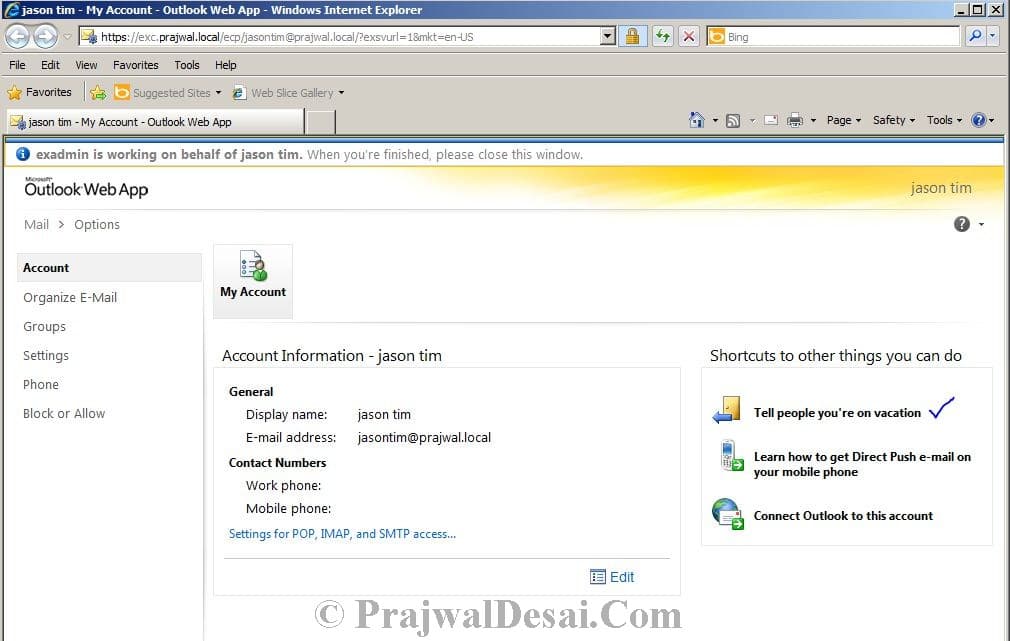Click the security lock icon in address bar

(633, 36)
